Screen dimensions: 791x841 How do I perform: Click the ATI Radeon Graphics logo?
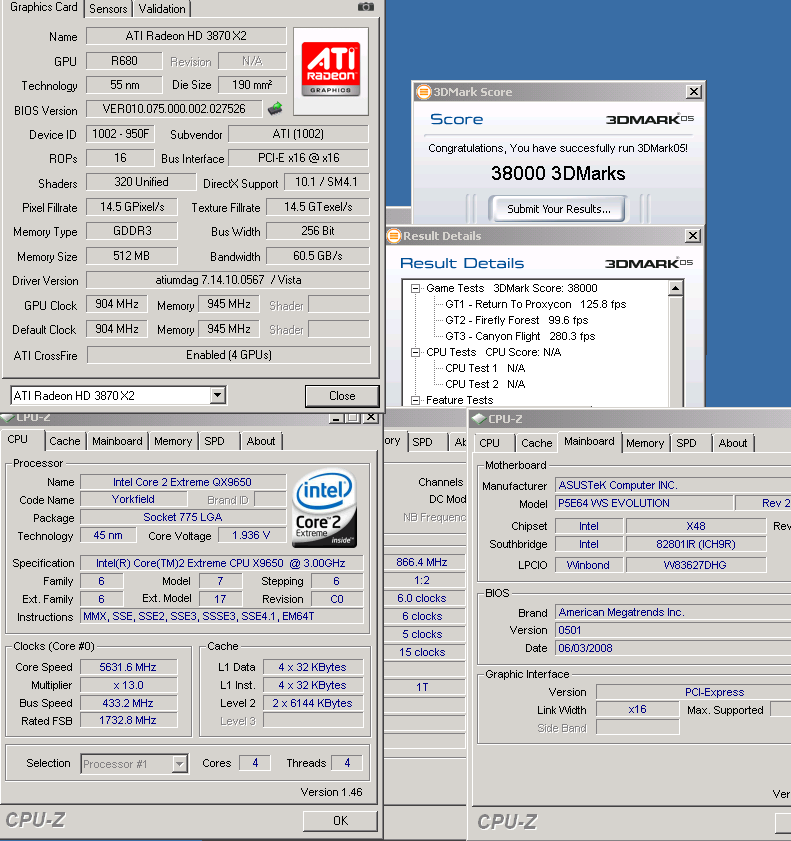tap(331, 70)
